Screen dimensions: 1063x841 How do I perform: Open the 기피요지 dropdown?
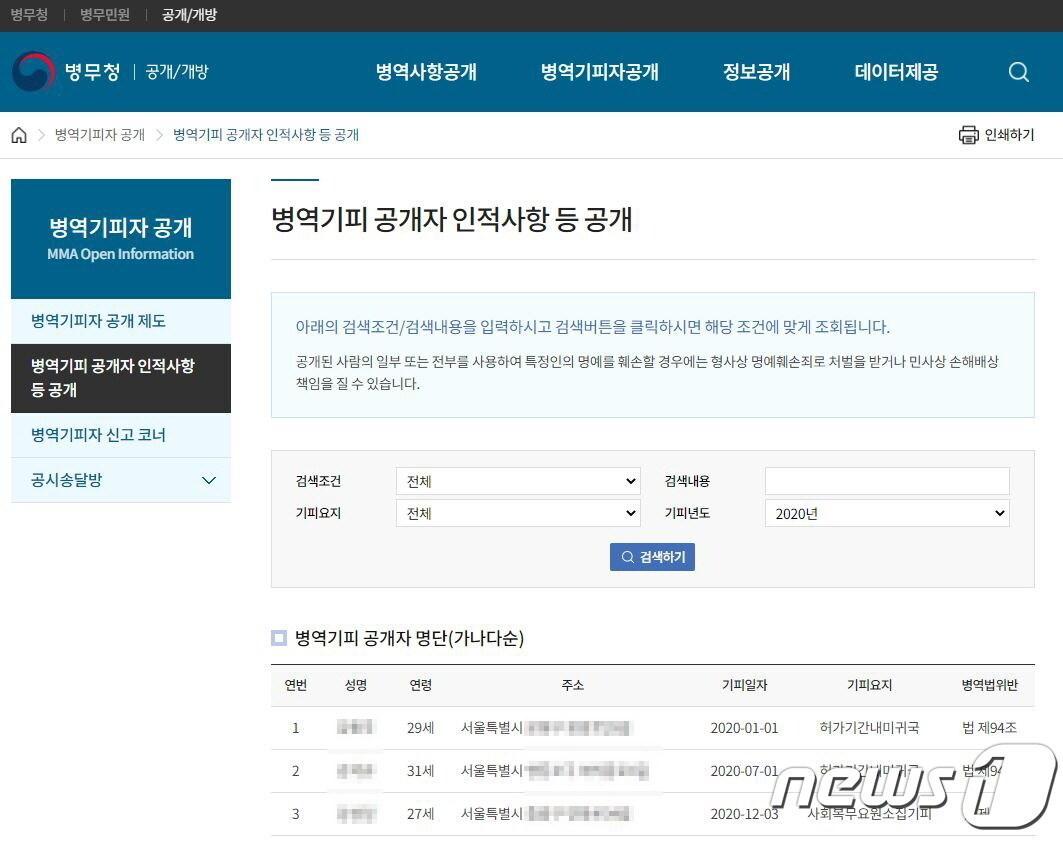coord(517,513)
